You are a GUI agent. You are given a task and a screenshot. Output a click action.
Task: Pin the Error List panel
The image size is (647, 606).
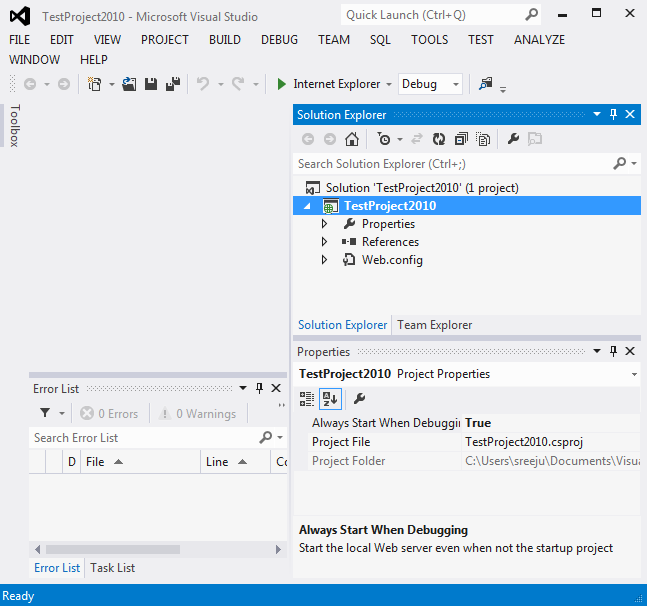coord(259,388)
